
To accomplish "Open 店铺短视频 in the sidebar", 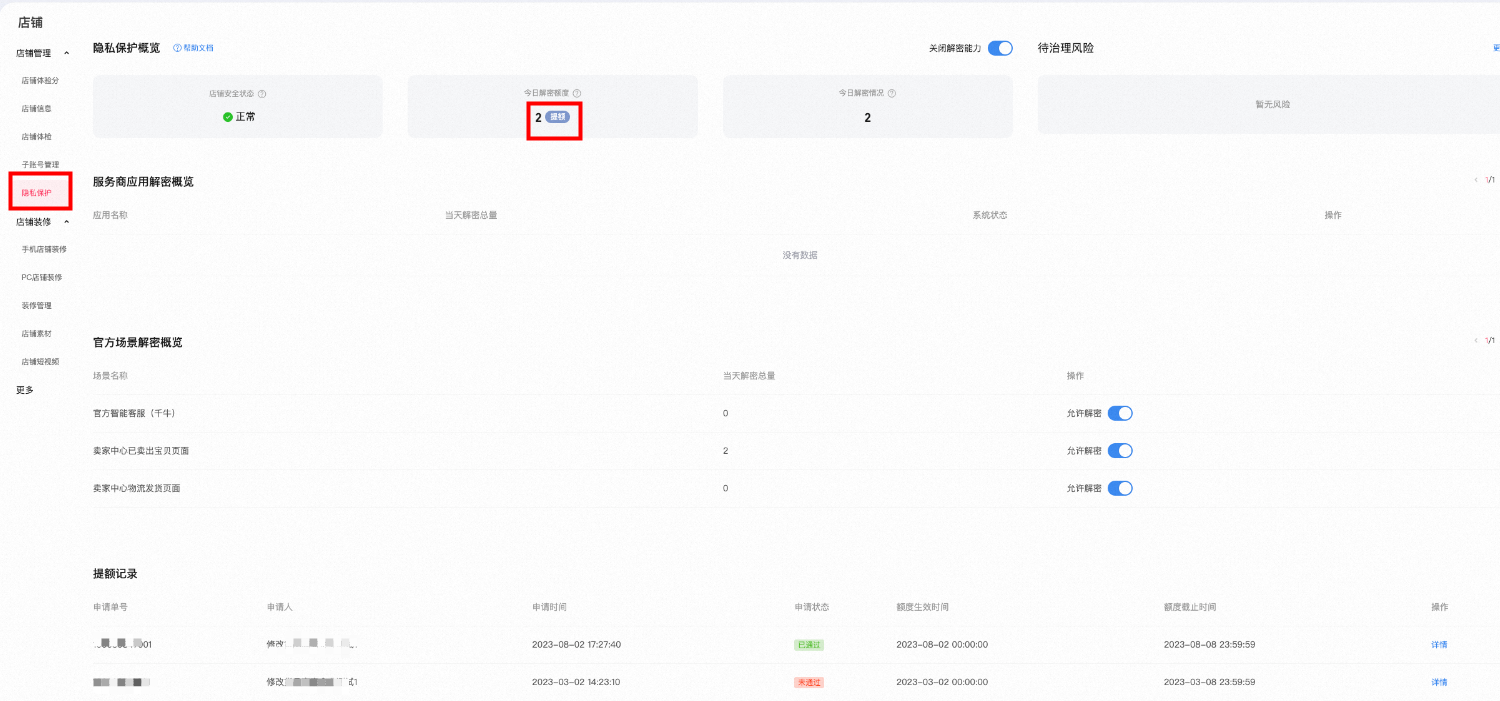I will (x=40, y=361).
